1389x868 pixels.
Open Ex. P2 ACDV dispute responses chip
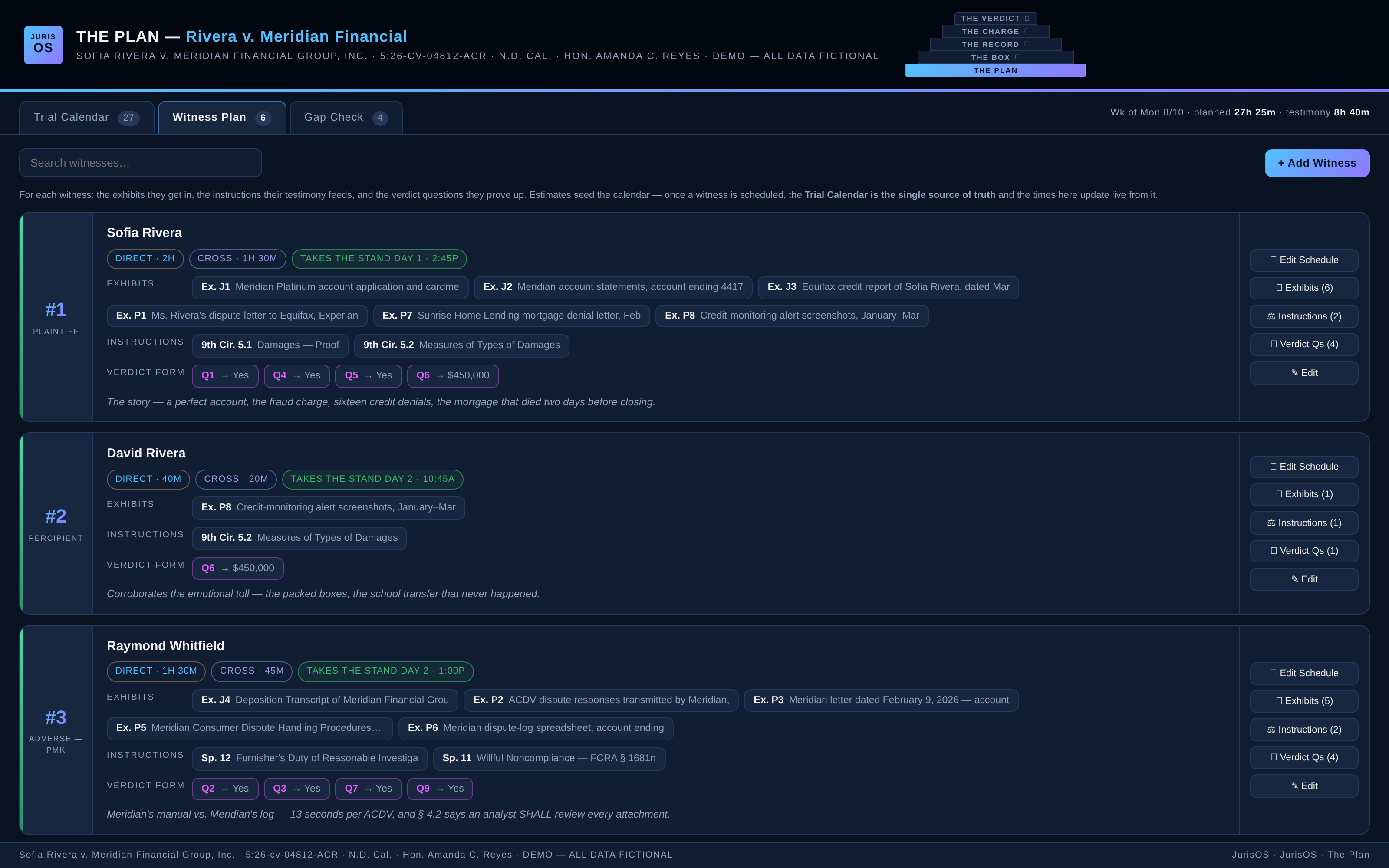pyautogui.click(x=601, y=700)
